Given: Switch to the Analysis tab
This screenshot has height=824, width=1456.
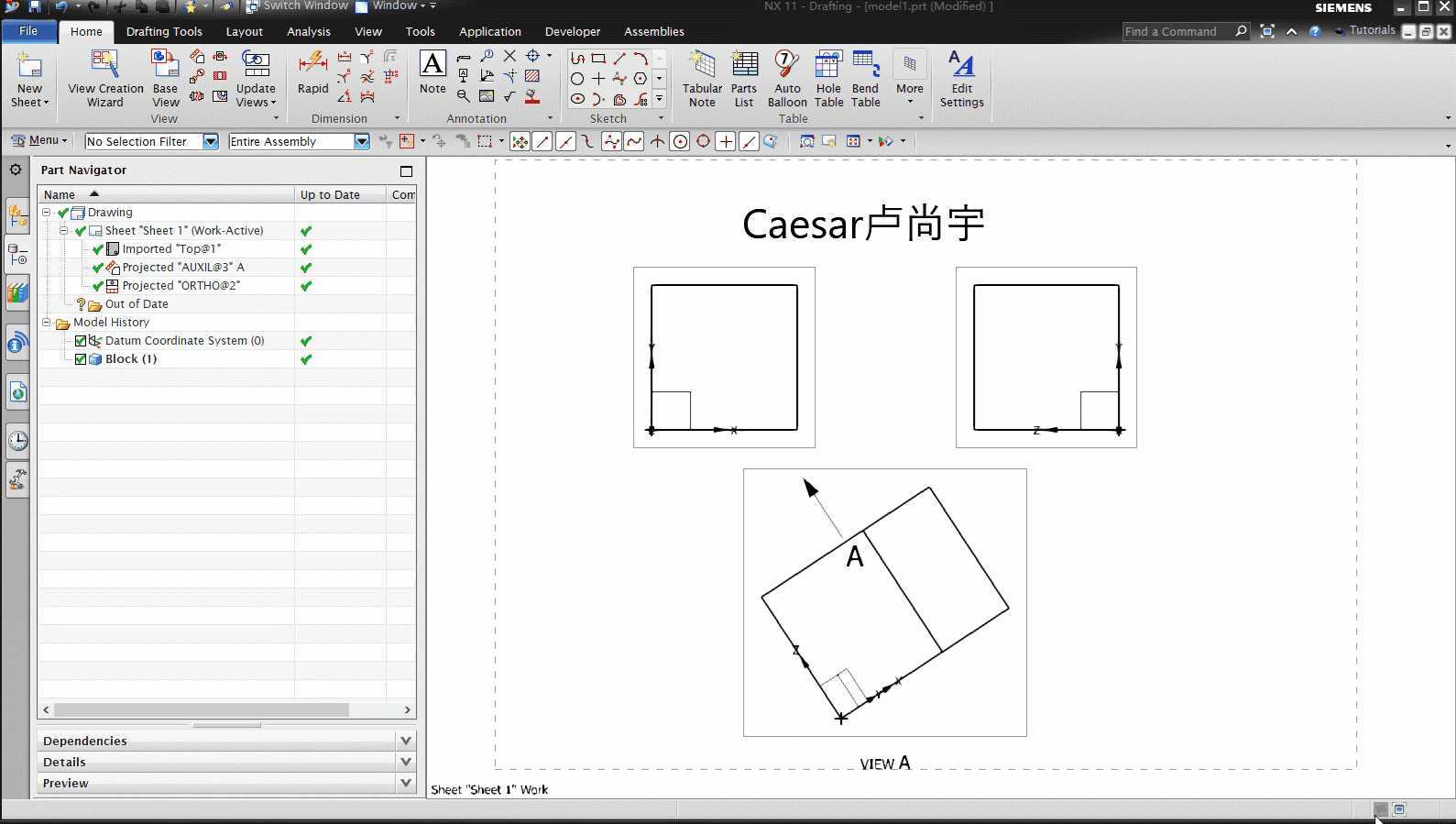Looking at the screenshot, I should pyautogui.click(x=309, y=31).
